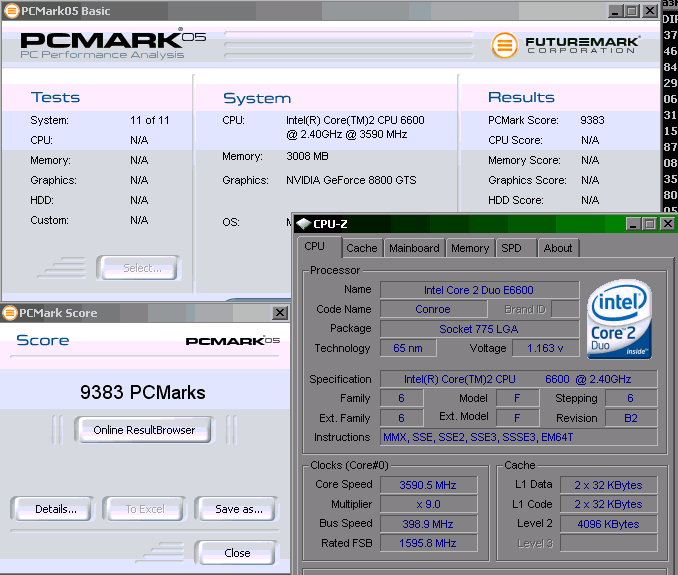This screenshot has width=678, height=575.
Task: Click the To Excel button
Action: 145,509
